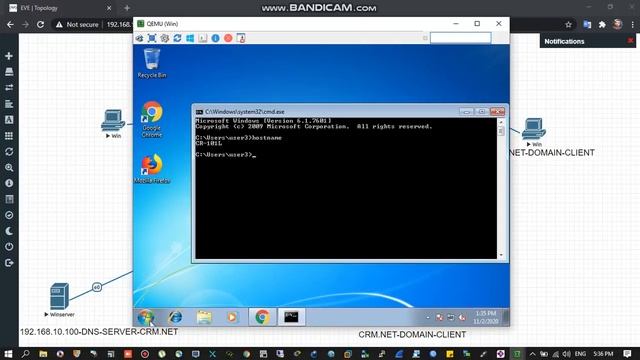Click the red round icon in QEMU toolbar

[228, 38]
